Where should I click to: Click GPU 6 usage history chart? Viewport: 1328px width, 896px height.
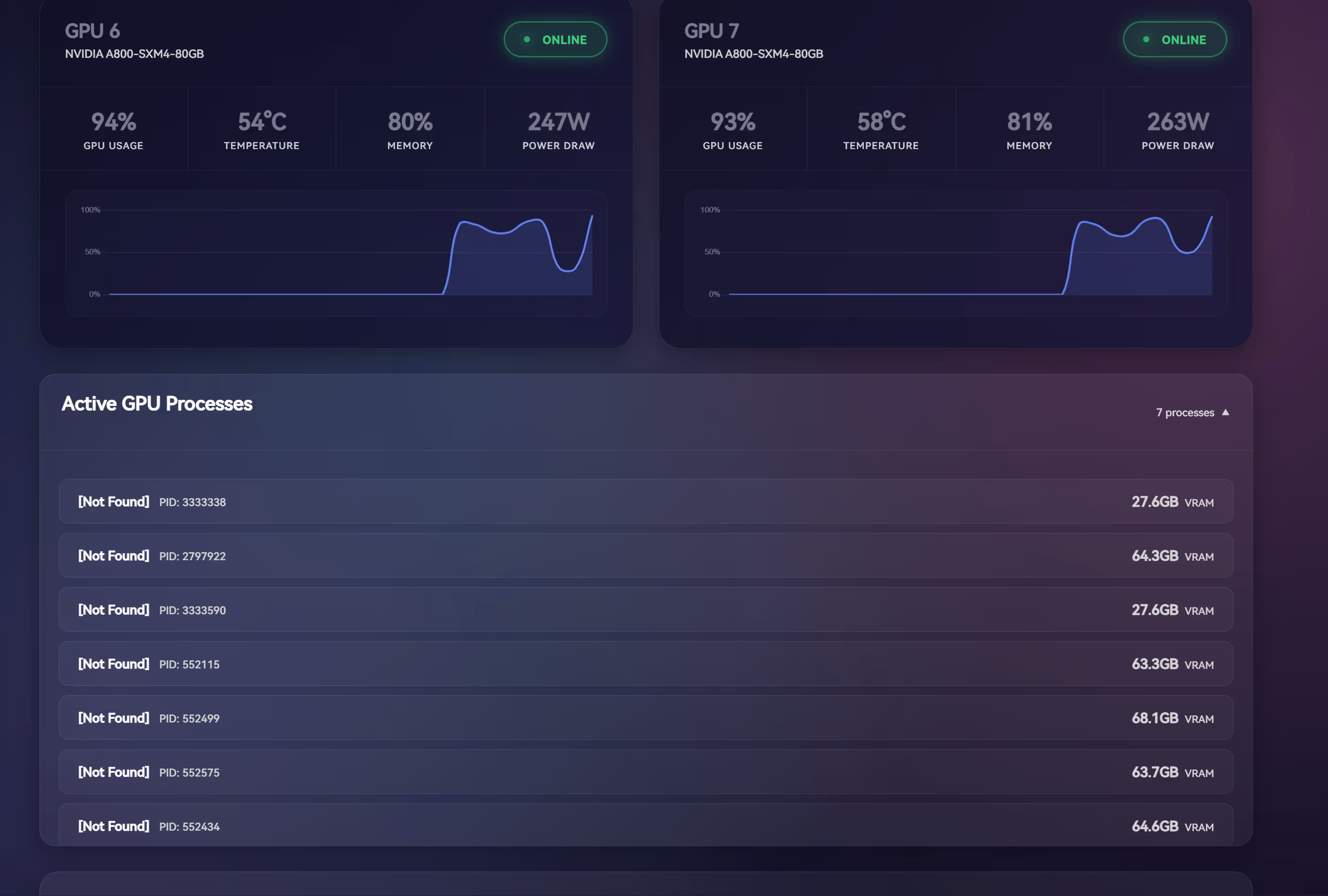tap(336, 253)
